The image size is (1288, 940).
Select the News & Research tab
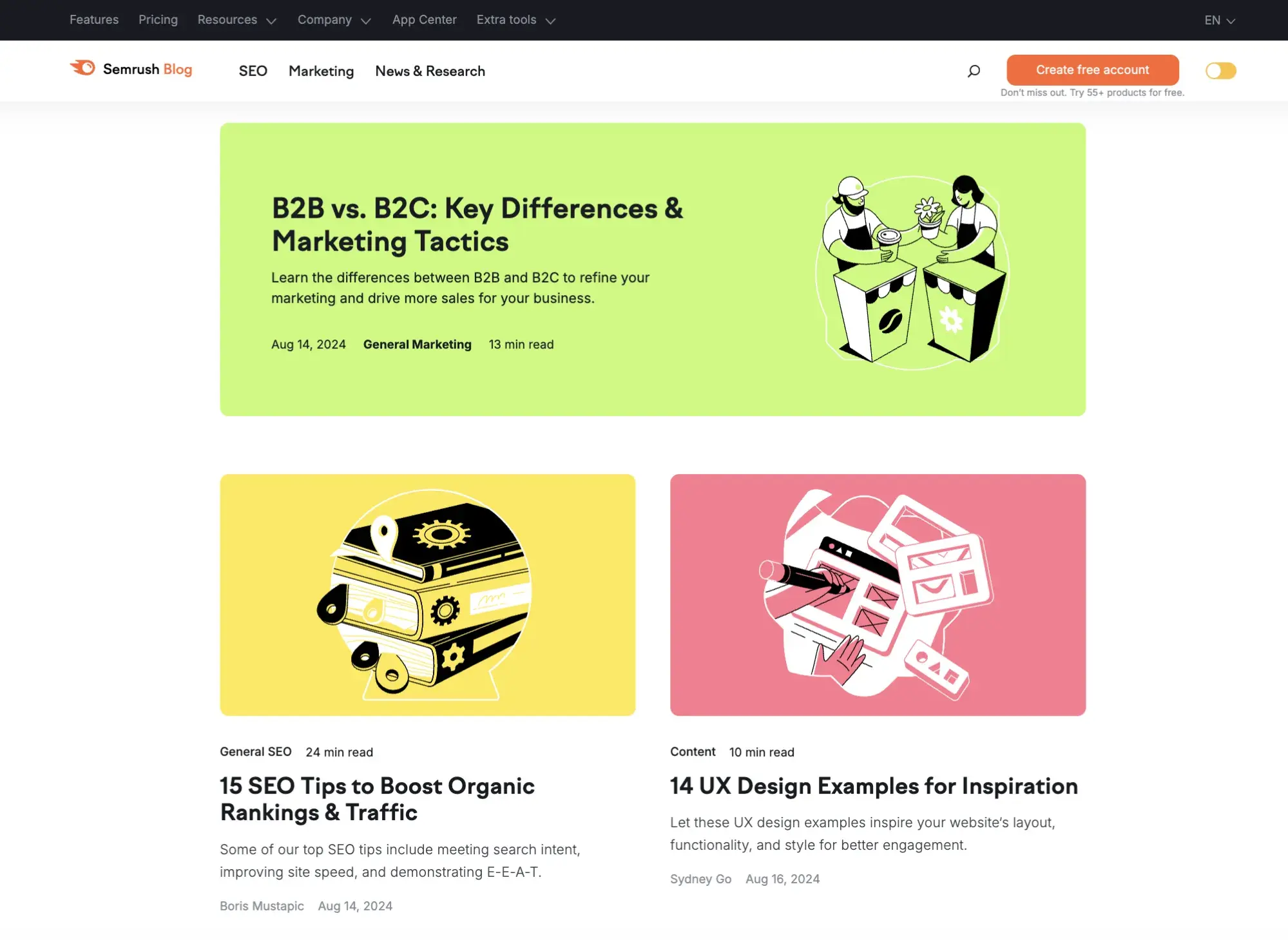click(430, 71)
